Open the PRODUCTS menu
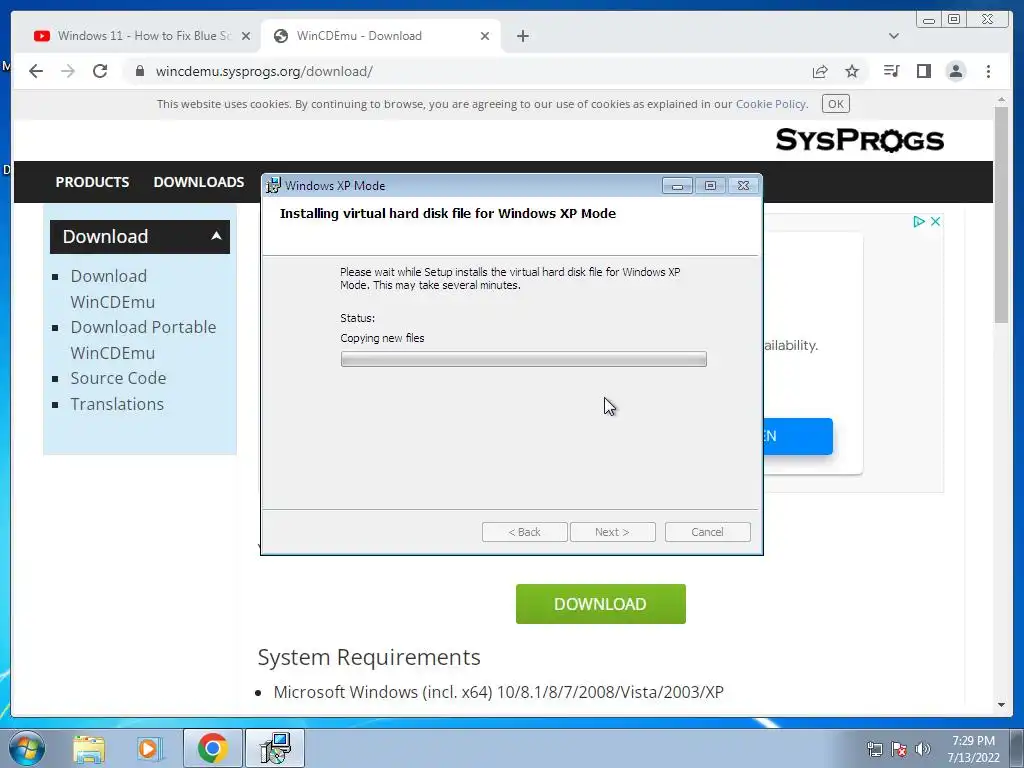 (x=92, y=182)
